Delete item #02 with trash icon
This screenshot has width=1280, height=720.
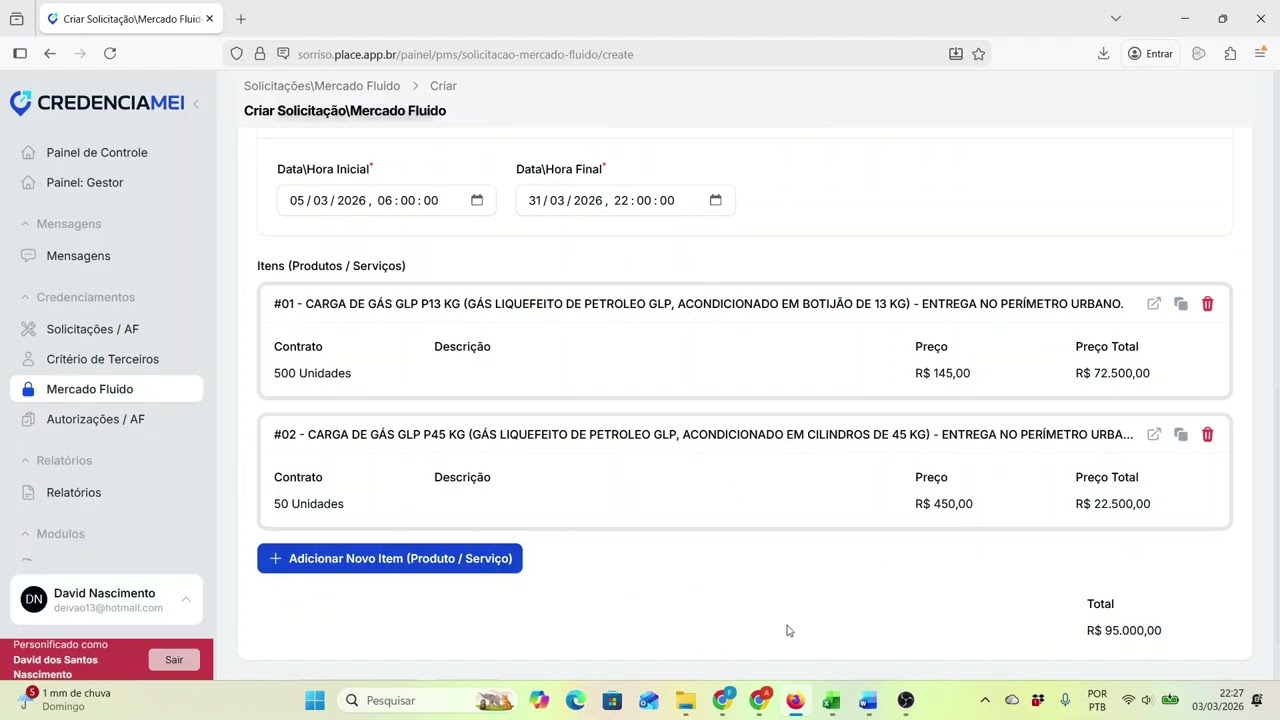click(1207, 435)
